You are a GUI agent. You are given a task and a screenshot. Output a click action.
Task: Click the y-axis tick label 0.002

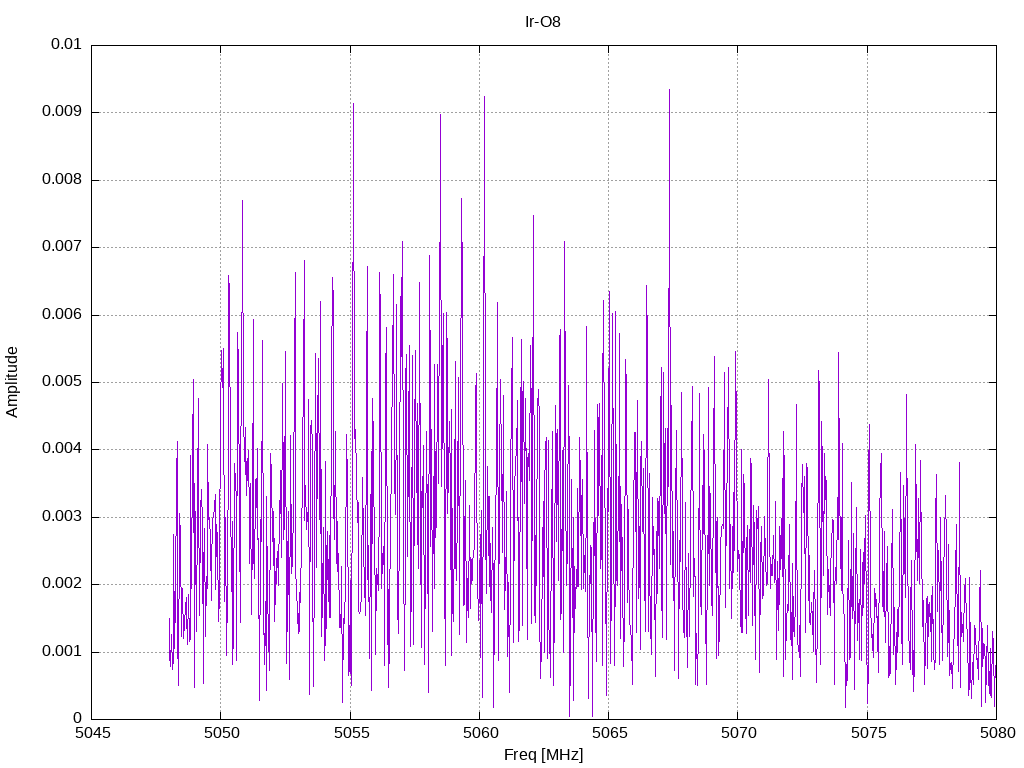tap(62, 584)
